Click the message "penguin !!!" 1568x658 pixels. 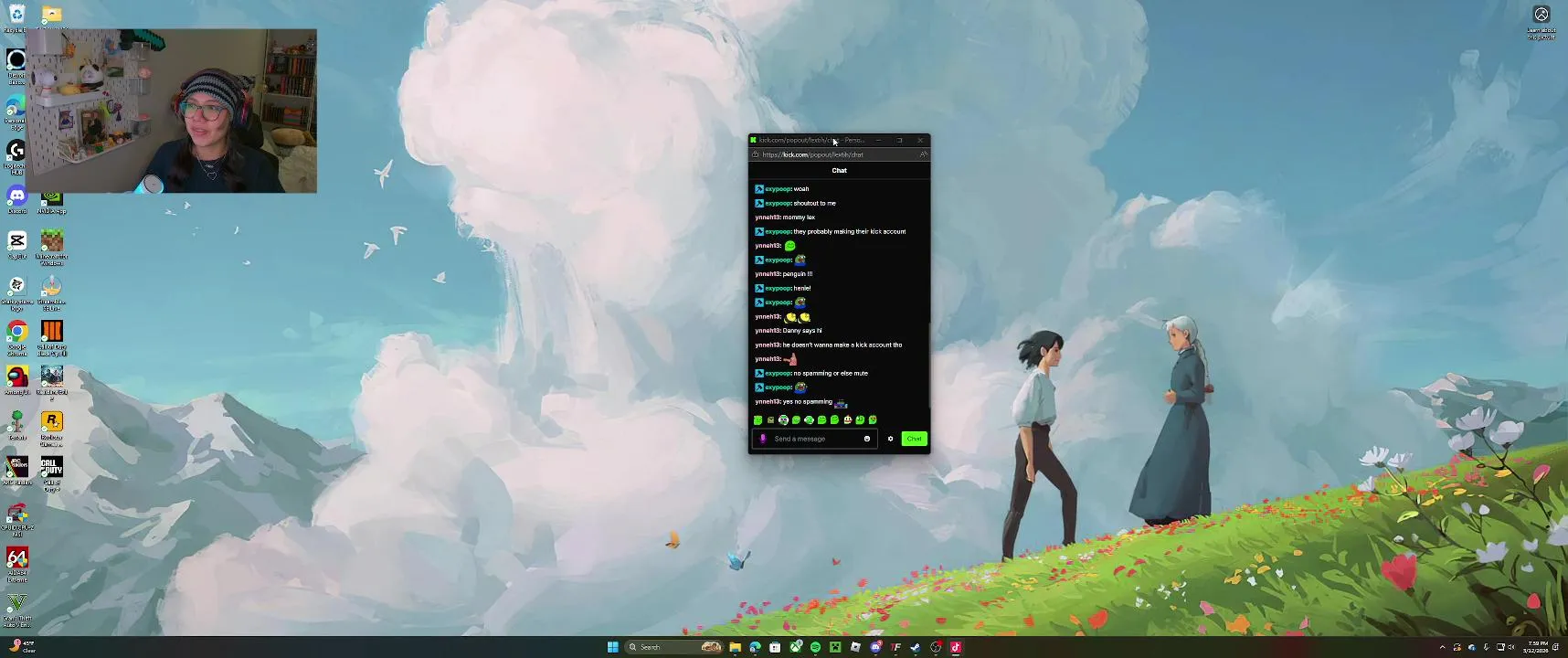(x=797, y=274)
